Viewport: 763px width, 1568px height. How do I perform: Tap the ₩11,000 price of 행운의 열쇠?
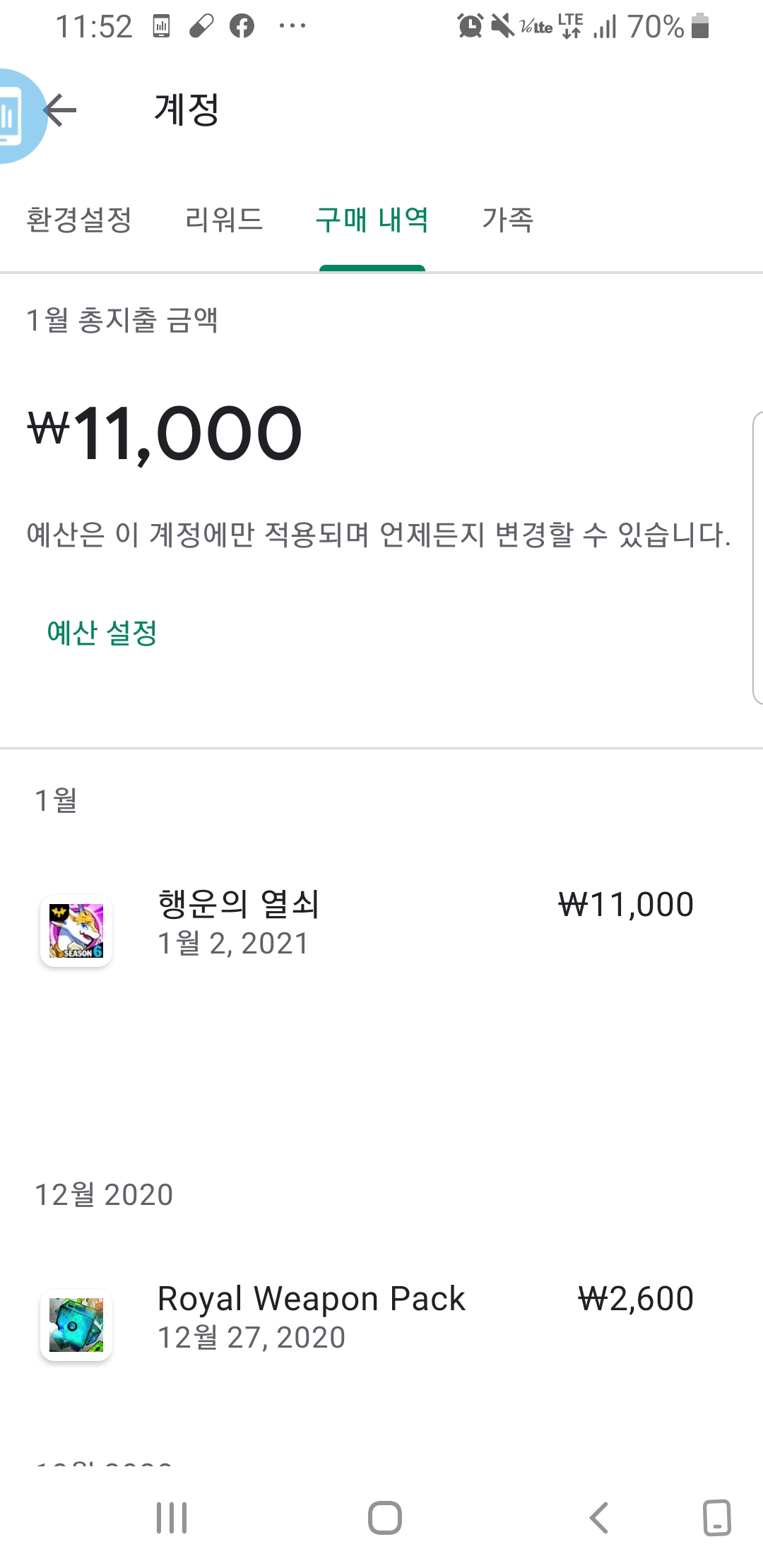(626, 905)
